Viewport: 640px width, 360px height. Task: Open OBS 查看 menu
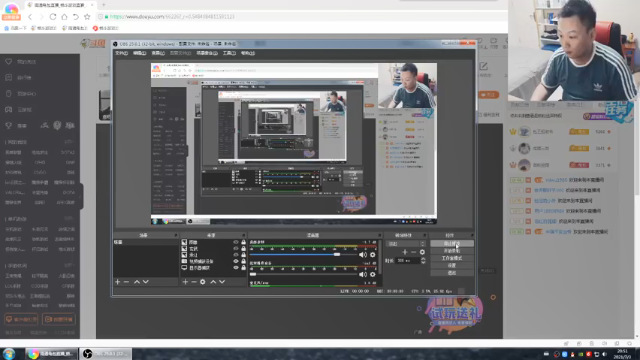(x=158, y=53)
